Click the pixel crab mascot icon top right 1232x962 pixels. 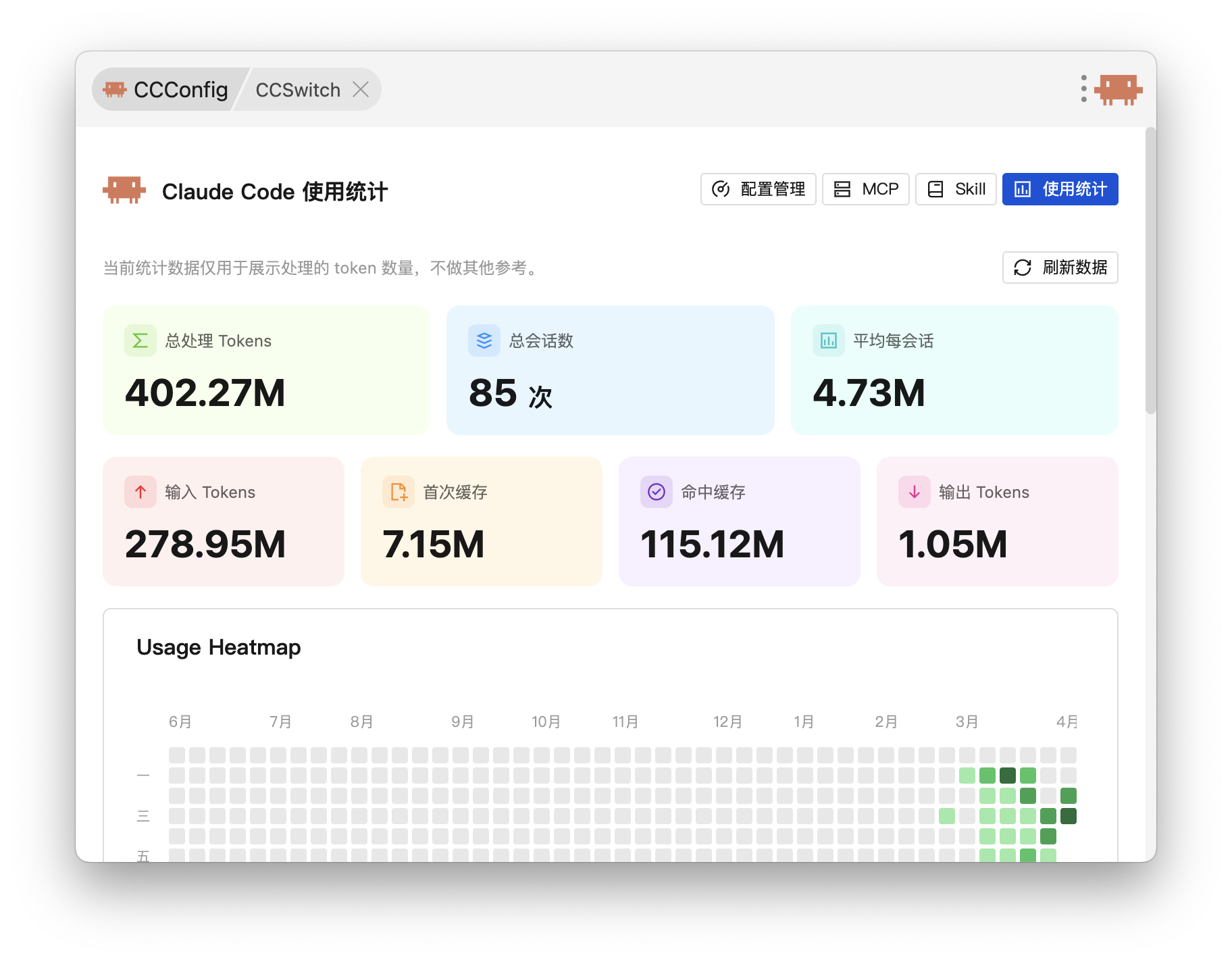[1119, 90]
